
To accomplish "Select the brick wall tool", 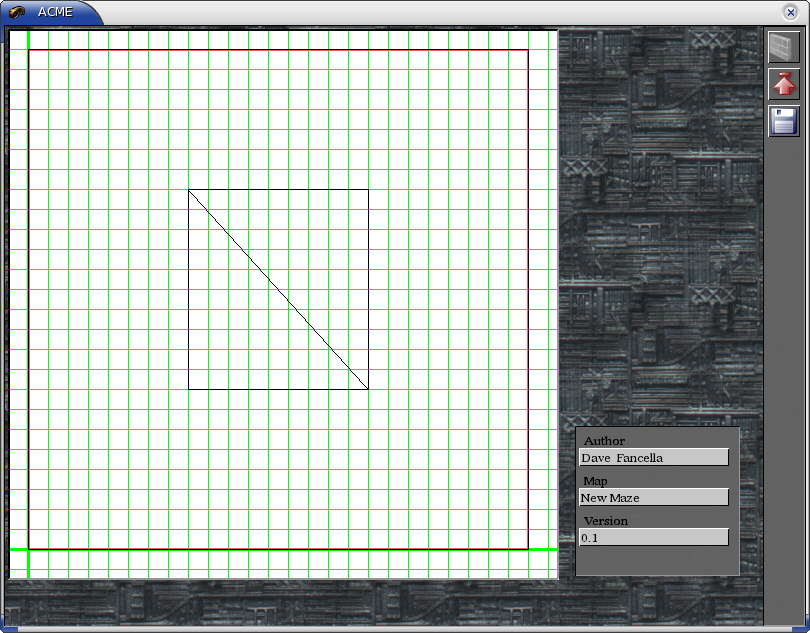I will (784, 48).
